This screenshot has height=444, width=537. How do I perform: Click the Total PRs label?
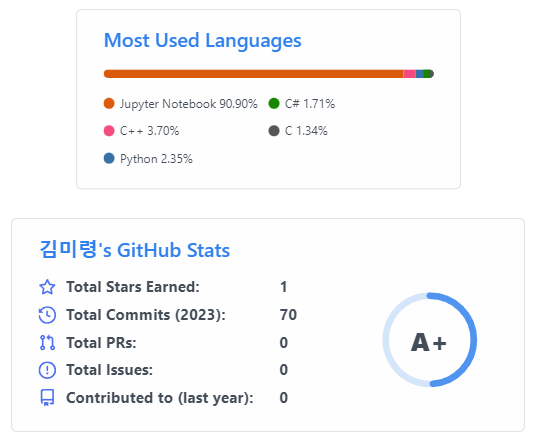101,343
